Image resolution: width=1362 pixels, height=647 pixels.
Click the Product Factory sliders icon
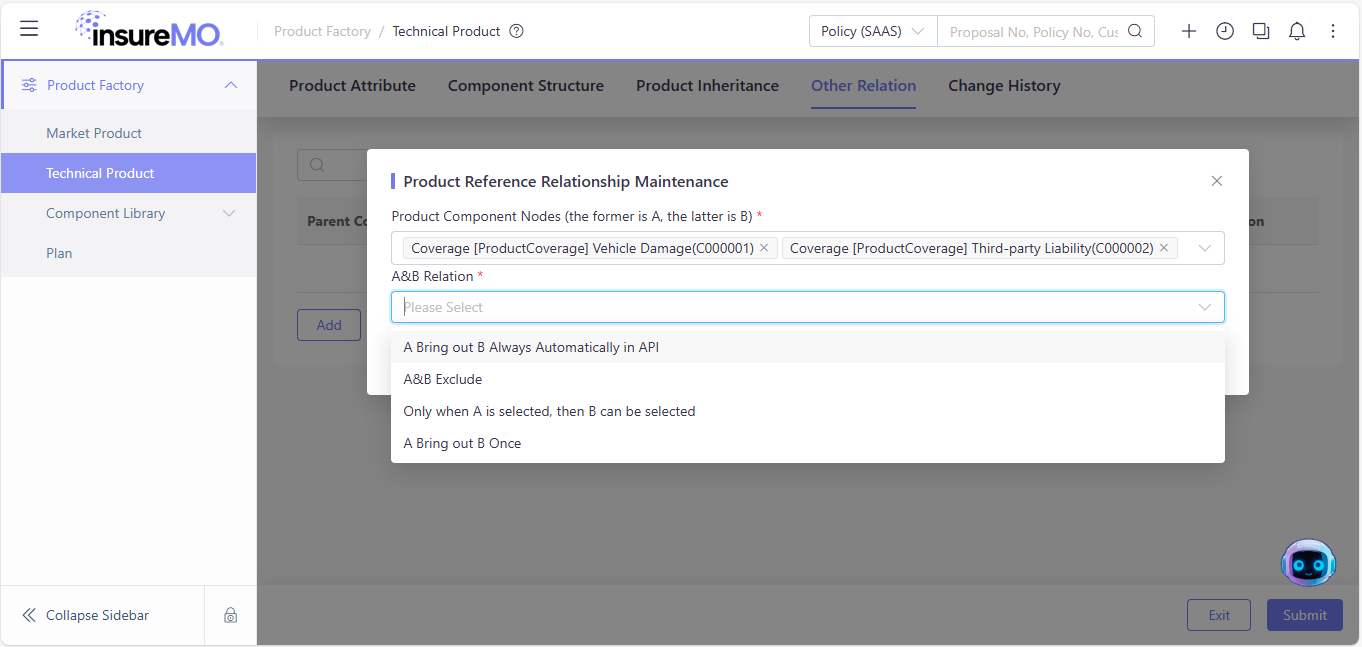(30, 85)
